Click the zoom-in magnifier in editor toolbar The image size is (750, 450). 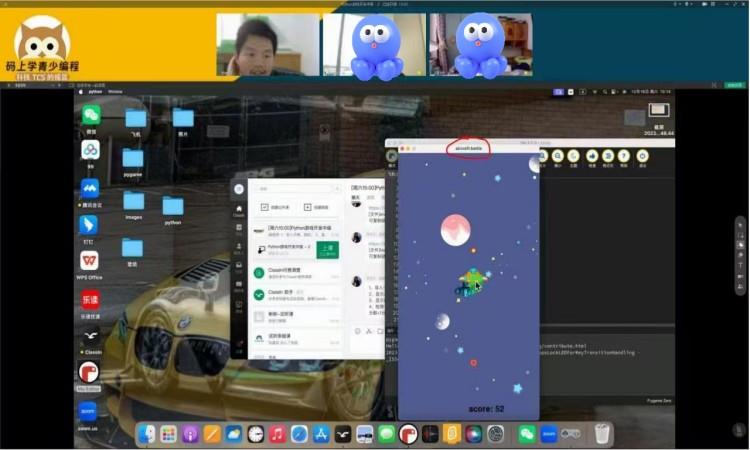(543, 156)
